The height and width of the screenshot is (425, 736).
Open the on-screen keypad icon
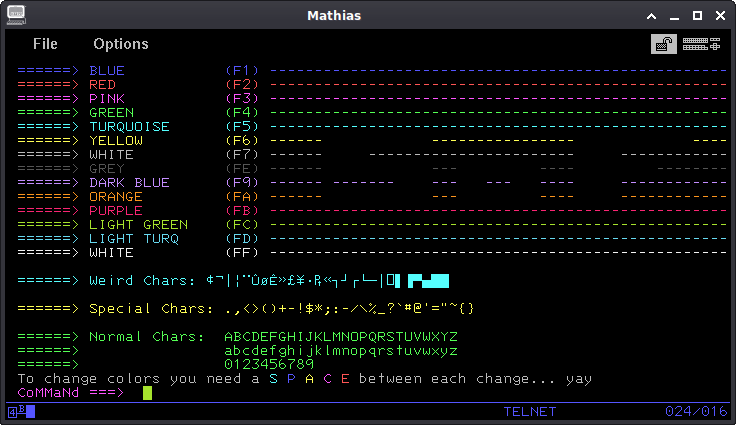[x=701, y=44]
